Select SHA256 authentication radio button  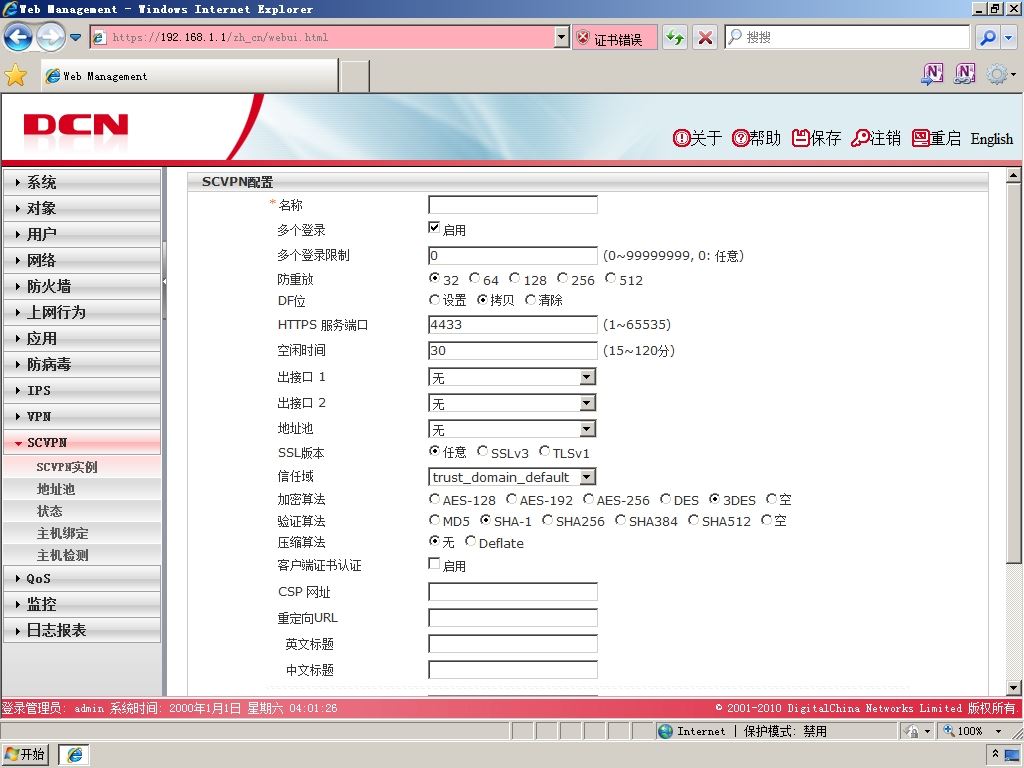point(547,520)
